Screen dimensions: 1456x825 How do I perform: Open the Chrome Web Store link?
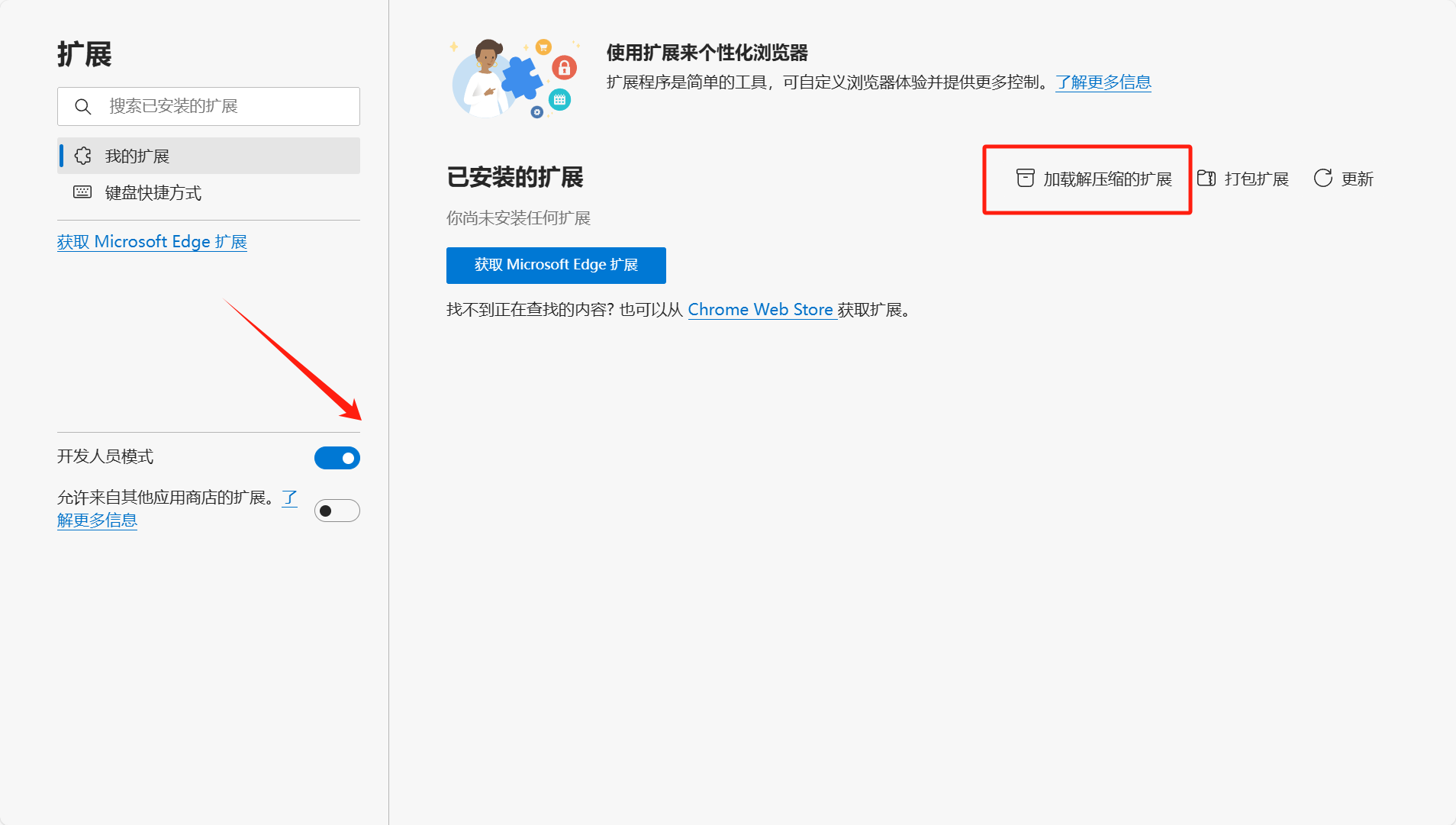760,310
